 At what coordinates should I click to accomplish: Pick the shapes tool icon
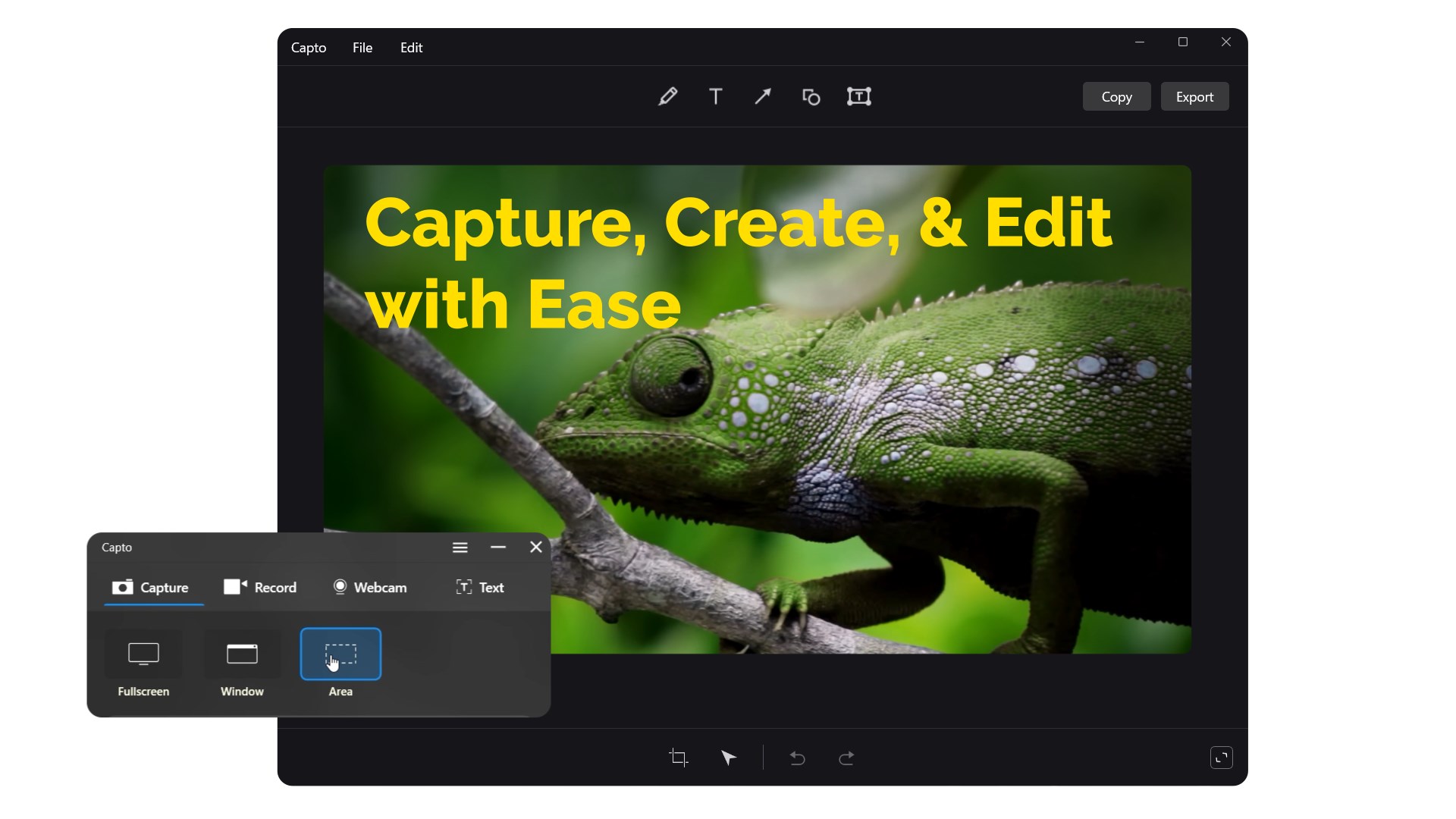[x=811, y=96]
